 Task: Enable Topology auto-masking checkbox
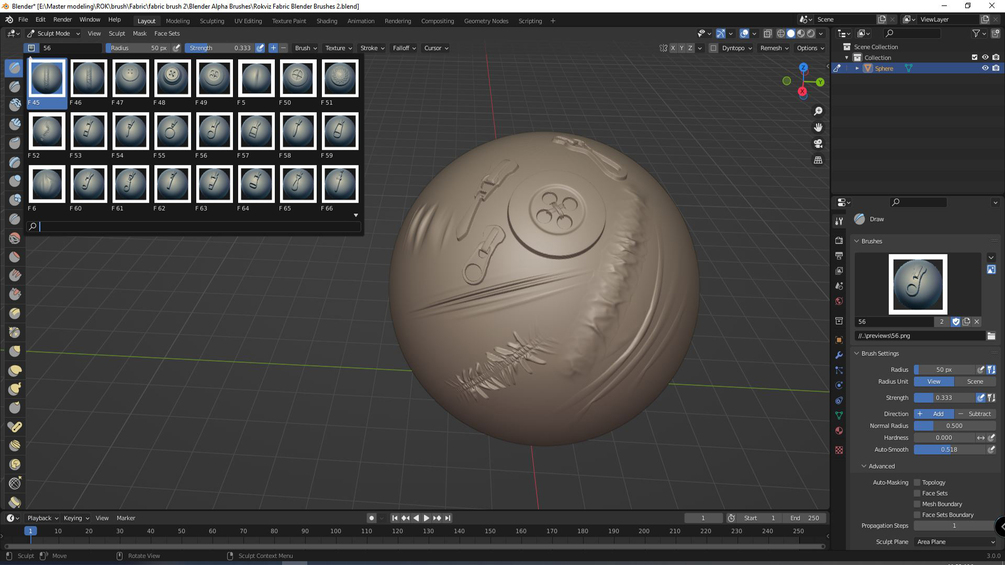click(x=917, y=482)
